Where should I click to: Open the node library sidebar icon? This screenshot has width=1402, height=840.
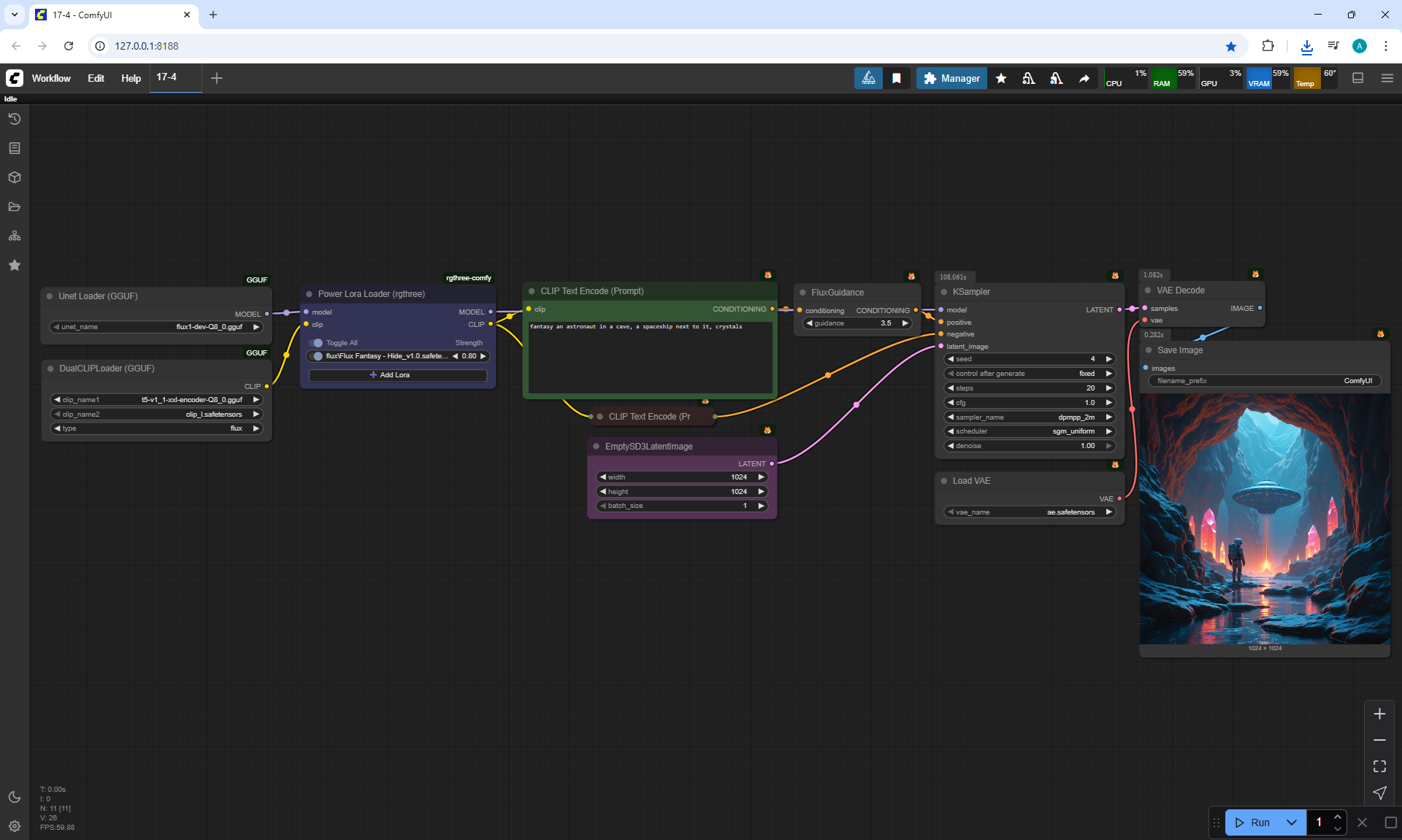pyautogui.click(x=15, y=148)
